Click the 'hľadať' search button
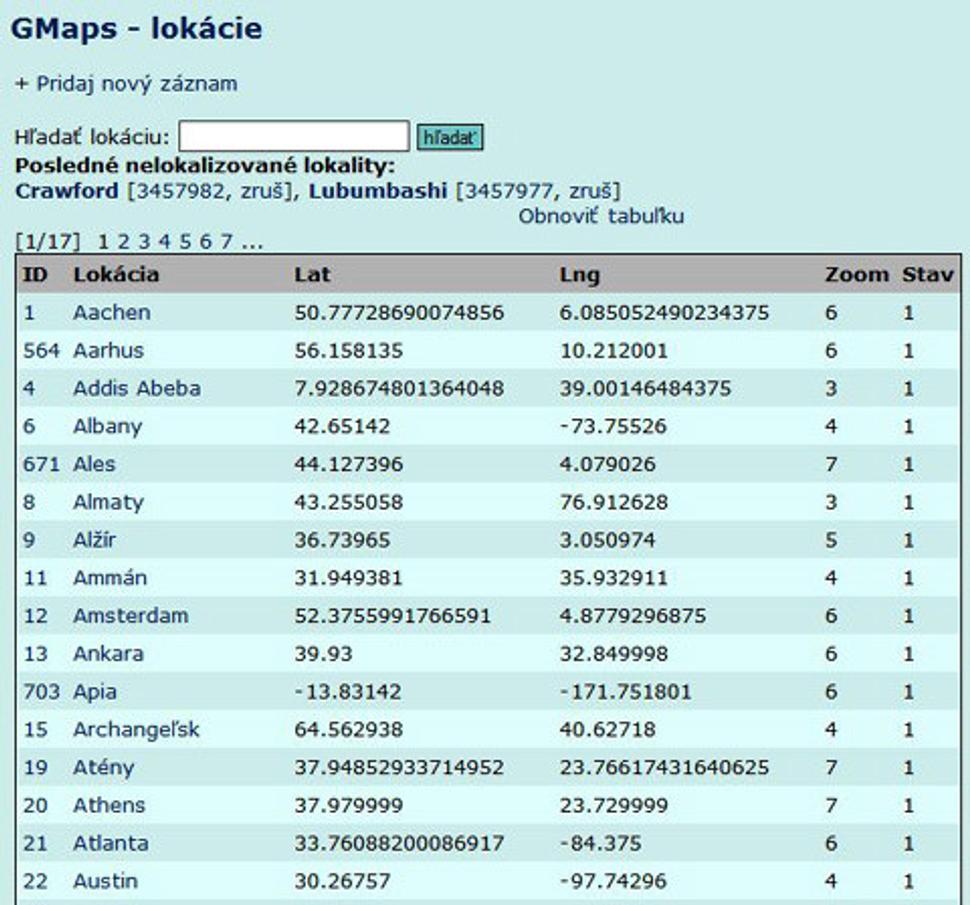The height and width of the screenshot is (905, 970). tap(450, 137)
